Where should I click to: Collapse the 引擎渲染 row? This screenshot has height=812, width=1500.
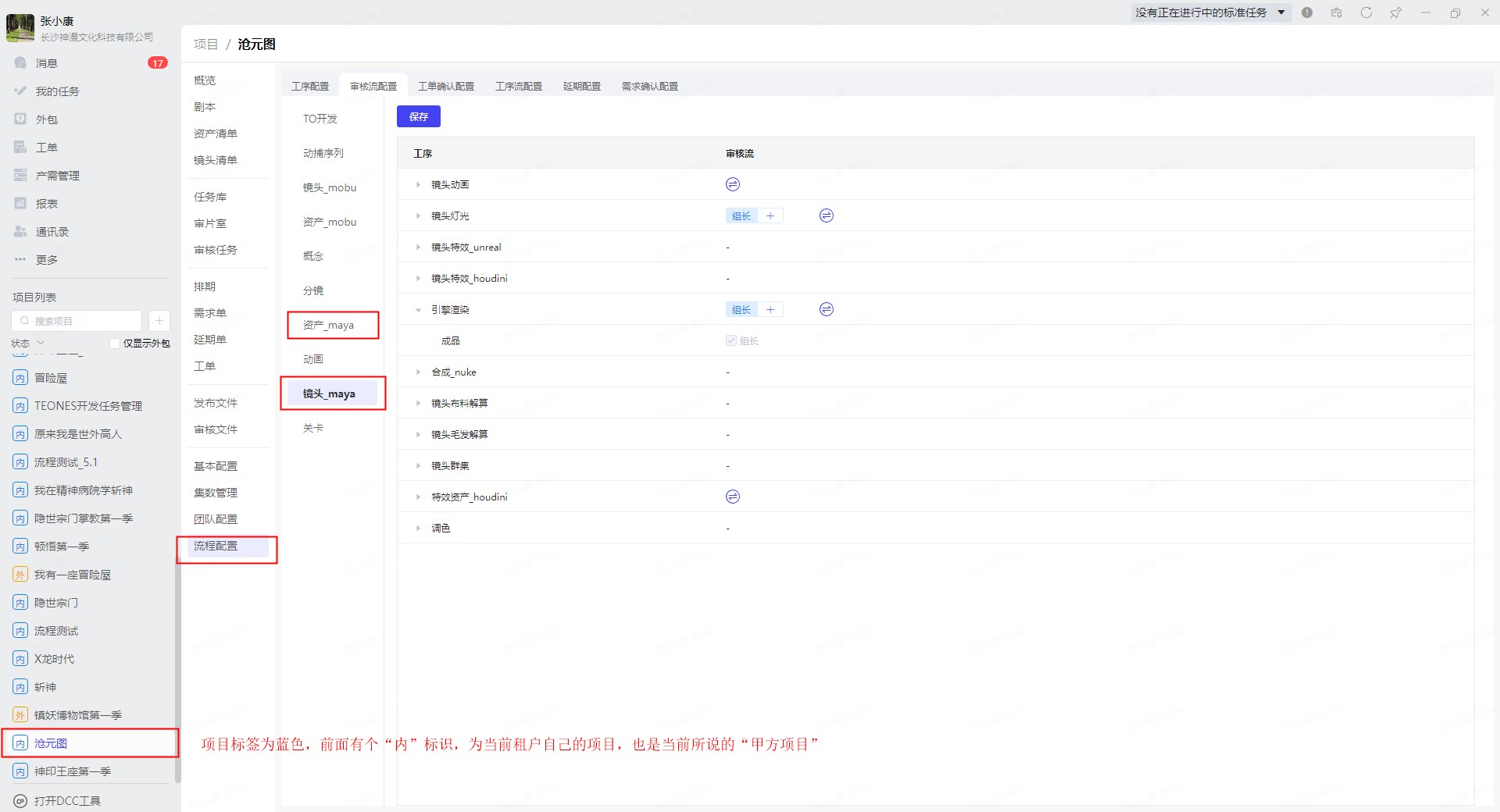(418, 310)
